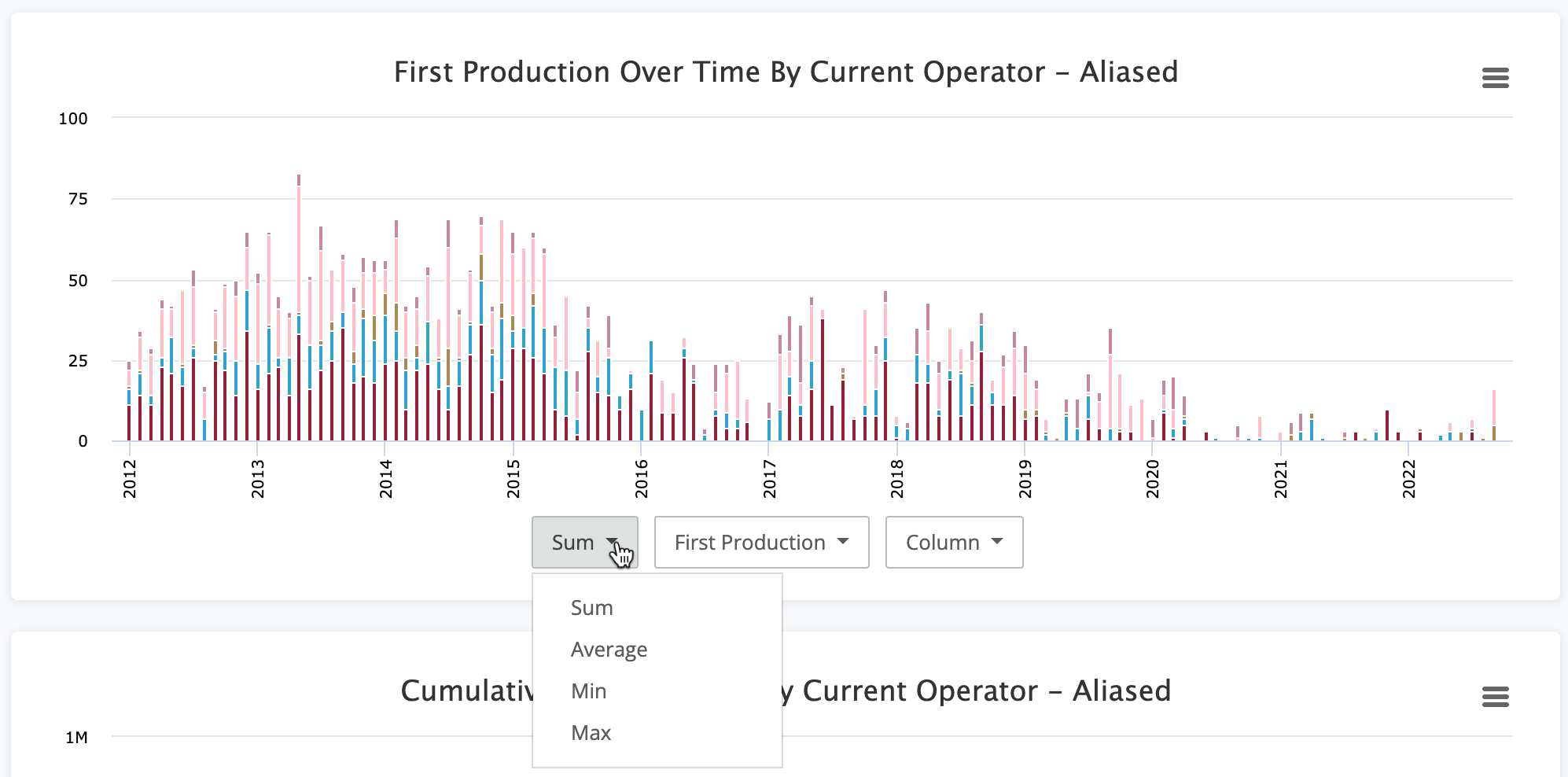Choose Sum in the open dropdown menu

click(591, 607)
